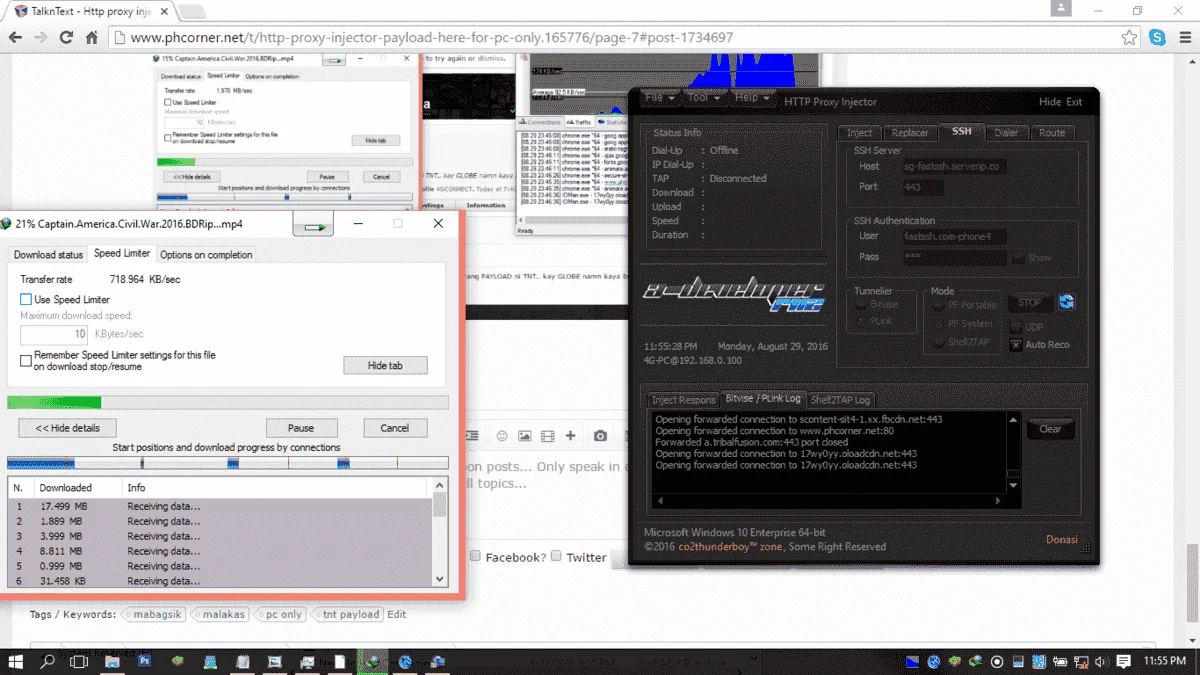Click the emoji smiley icon in post editor
The height and width of the screenshot is (675, 1200).
(x=501, y=436)
